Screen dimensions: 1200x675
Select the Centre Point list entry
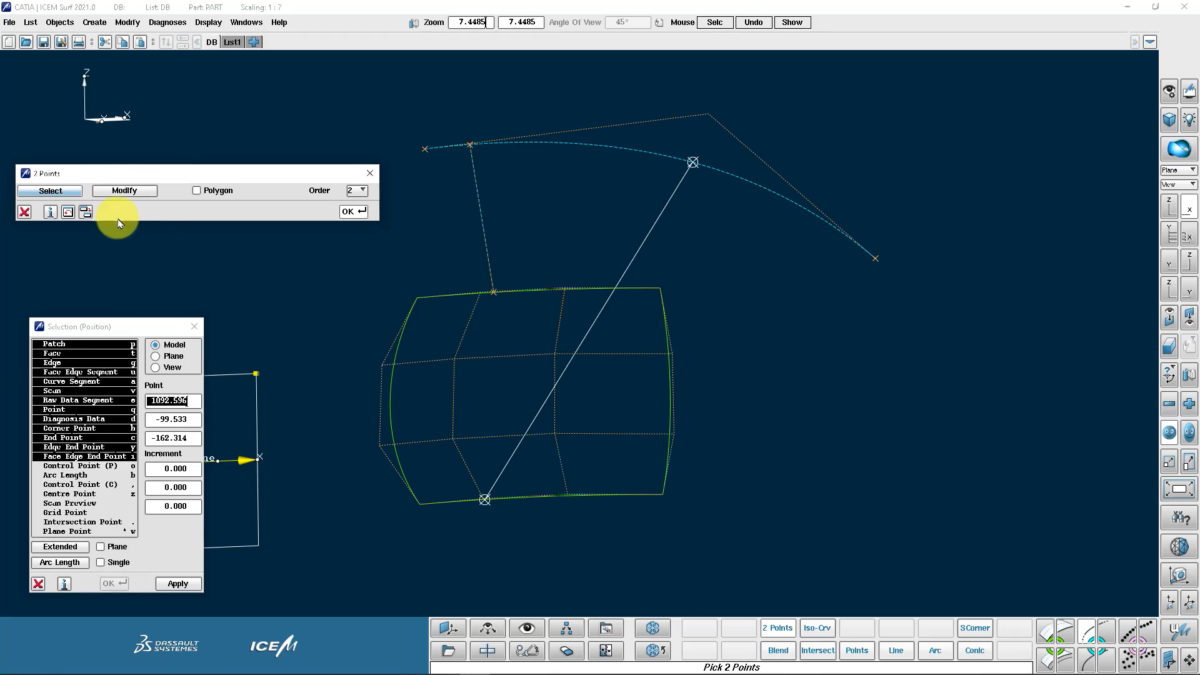85,494
